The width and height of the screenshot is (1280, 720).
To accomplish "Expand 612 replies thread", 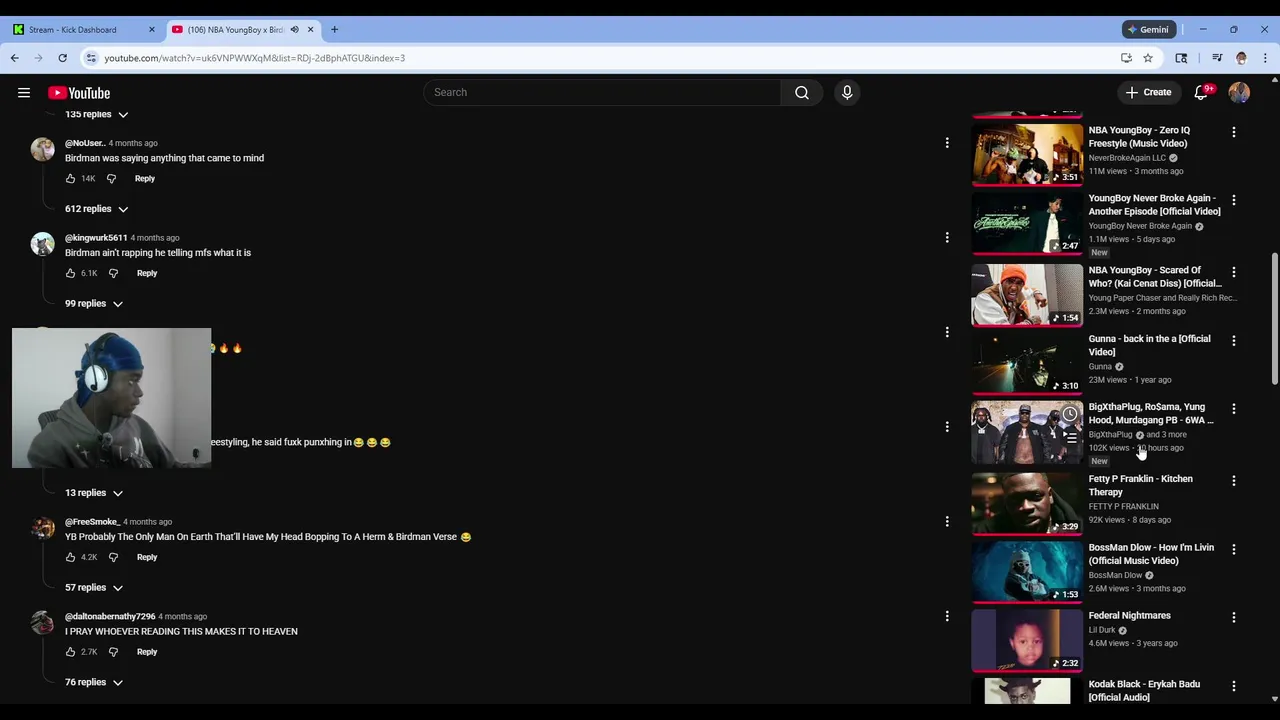I will [x=97, y=209].
